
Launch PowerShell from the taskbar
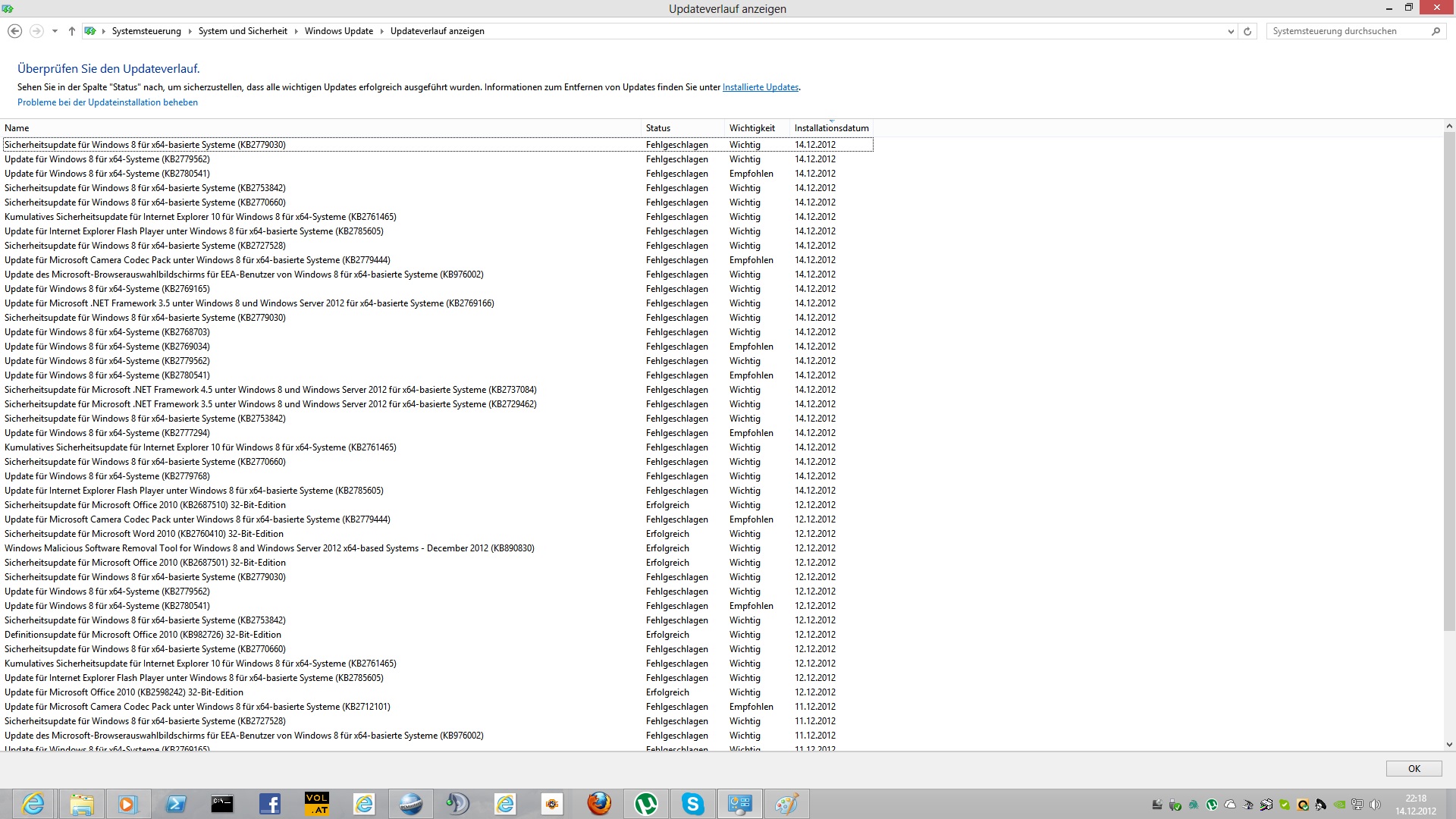point(175,804)
